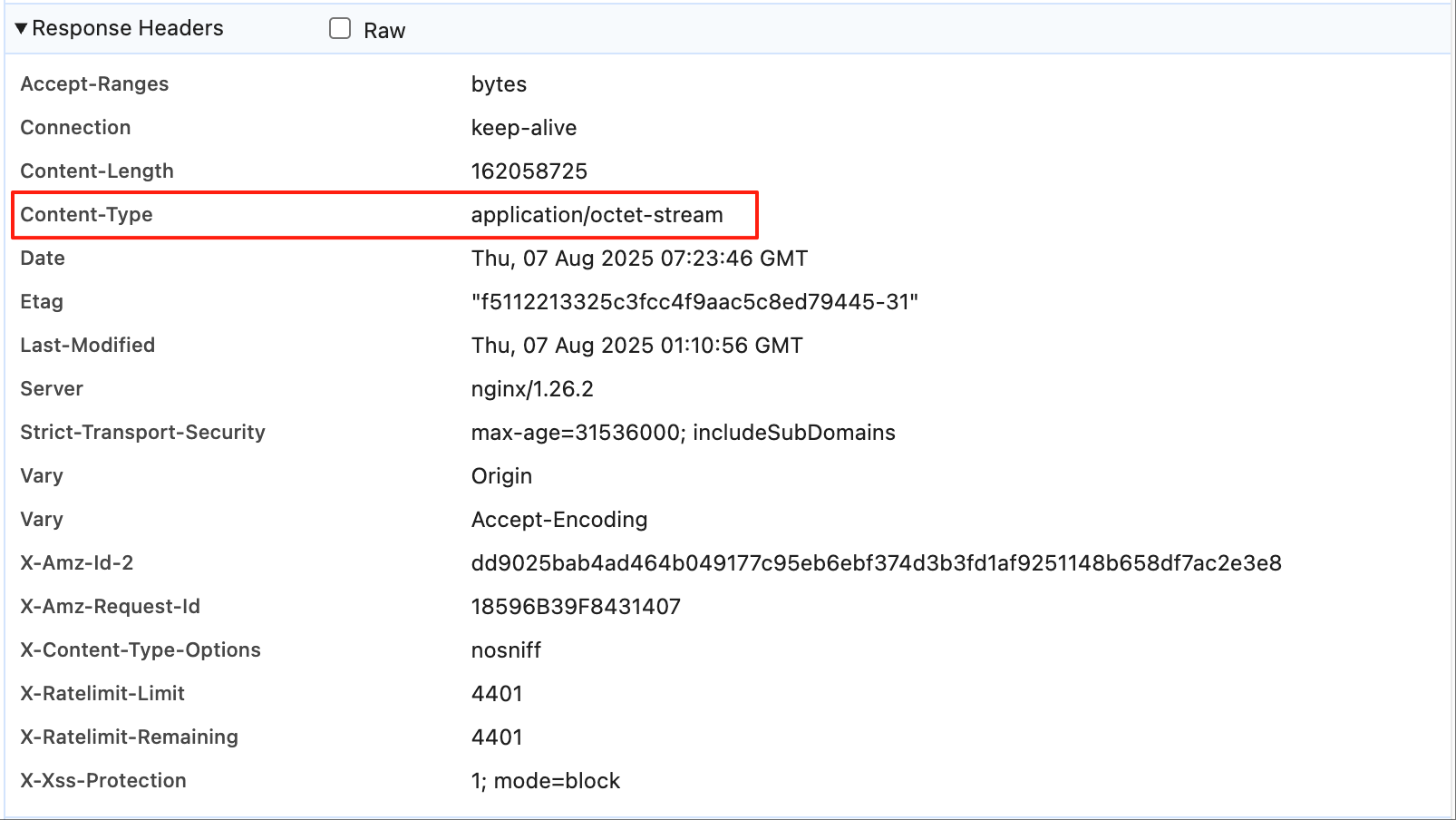Screen dimensions: 1456x820
Task: Select the X-Amz-Id-2 long hash value
Action: click(x=876, y=563)
